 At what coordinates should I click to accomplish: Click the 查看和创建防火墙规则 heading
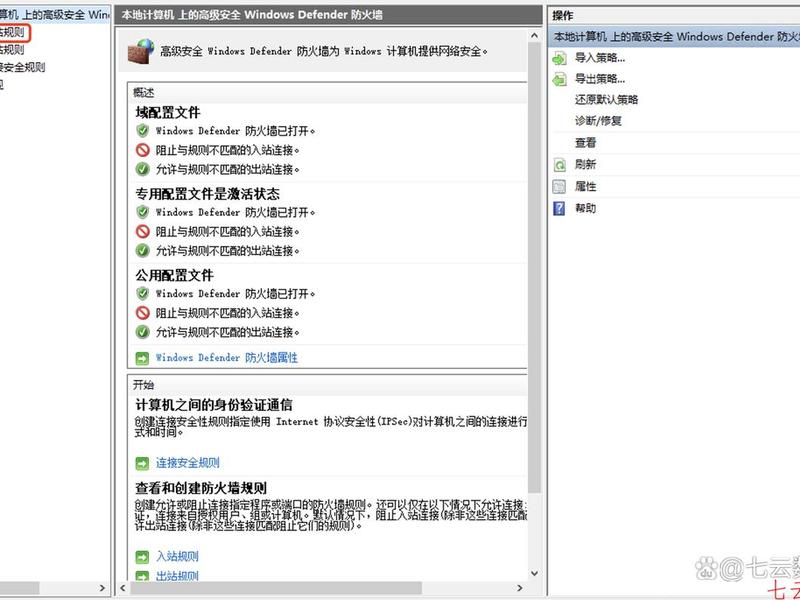(201, 488)
